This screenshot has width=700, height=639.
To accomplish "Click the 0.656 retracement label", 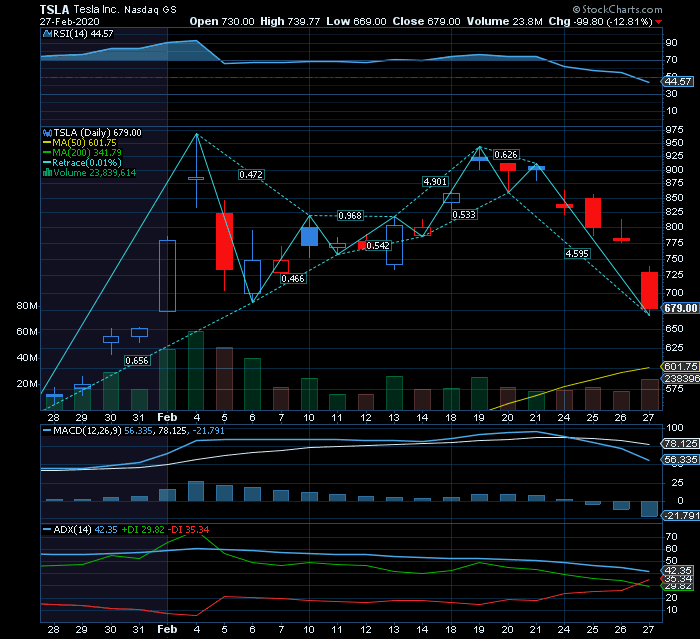I will click(x=137, y=360).
